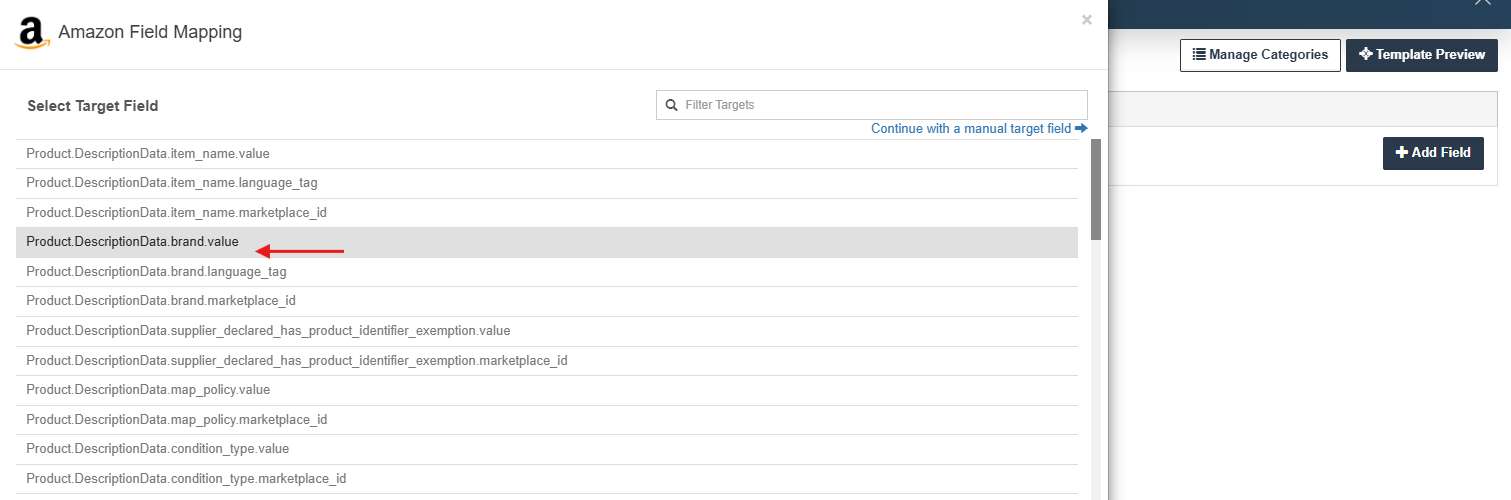Click the magnifier icon in Filter Targets
The height and width of the screenshot is (500, 1511).
click(672, 105)
